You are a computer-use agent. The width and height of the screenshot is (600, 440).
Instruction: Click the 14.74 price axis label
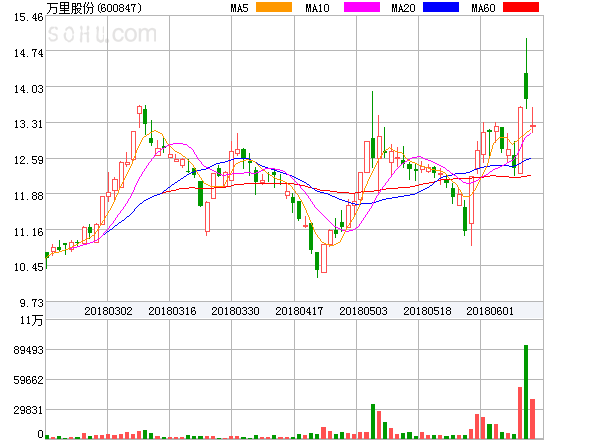click(x=29, y=53)
